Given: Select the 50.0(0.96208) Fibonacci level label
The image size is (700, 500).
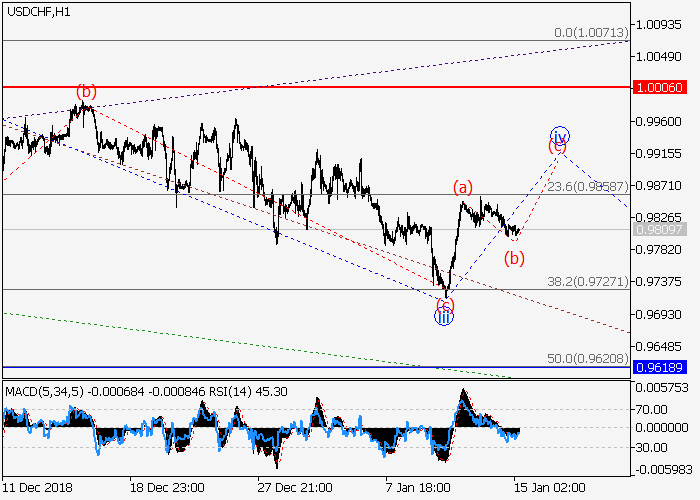Looking at the screenshot, I should click(x=587, y=358).
